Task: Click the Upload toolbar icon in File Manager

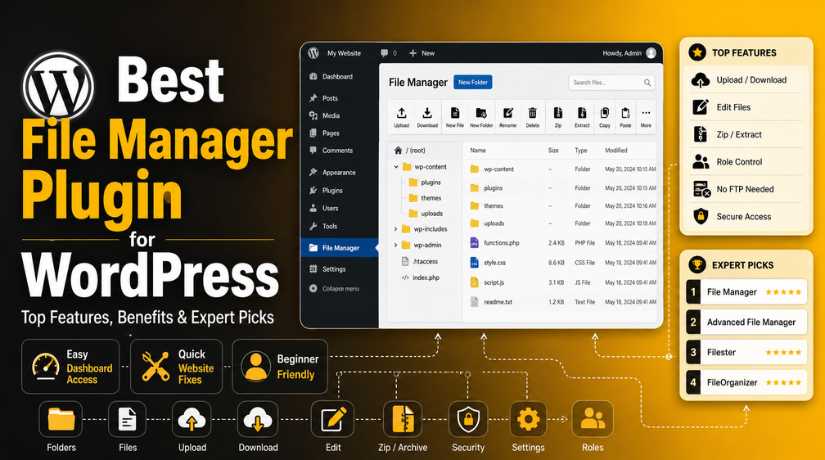Action: [x=401, y=113]
